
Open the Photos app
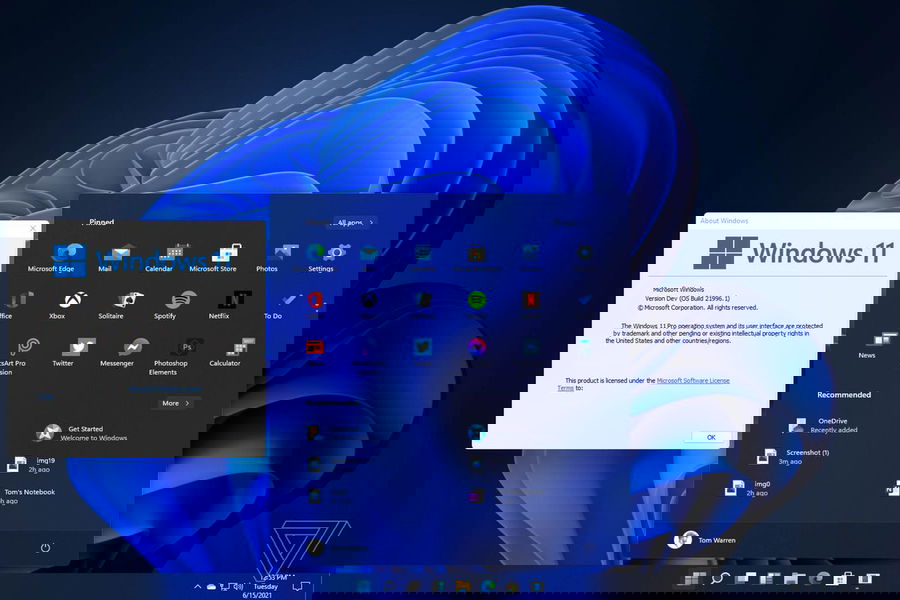coord(267,254)
